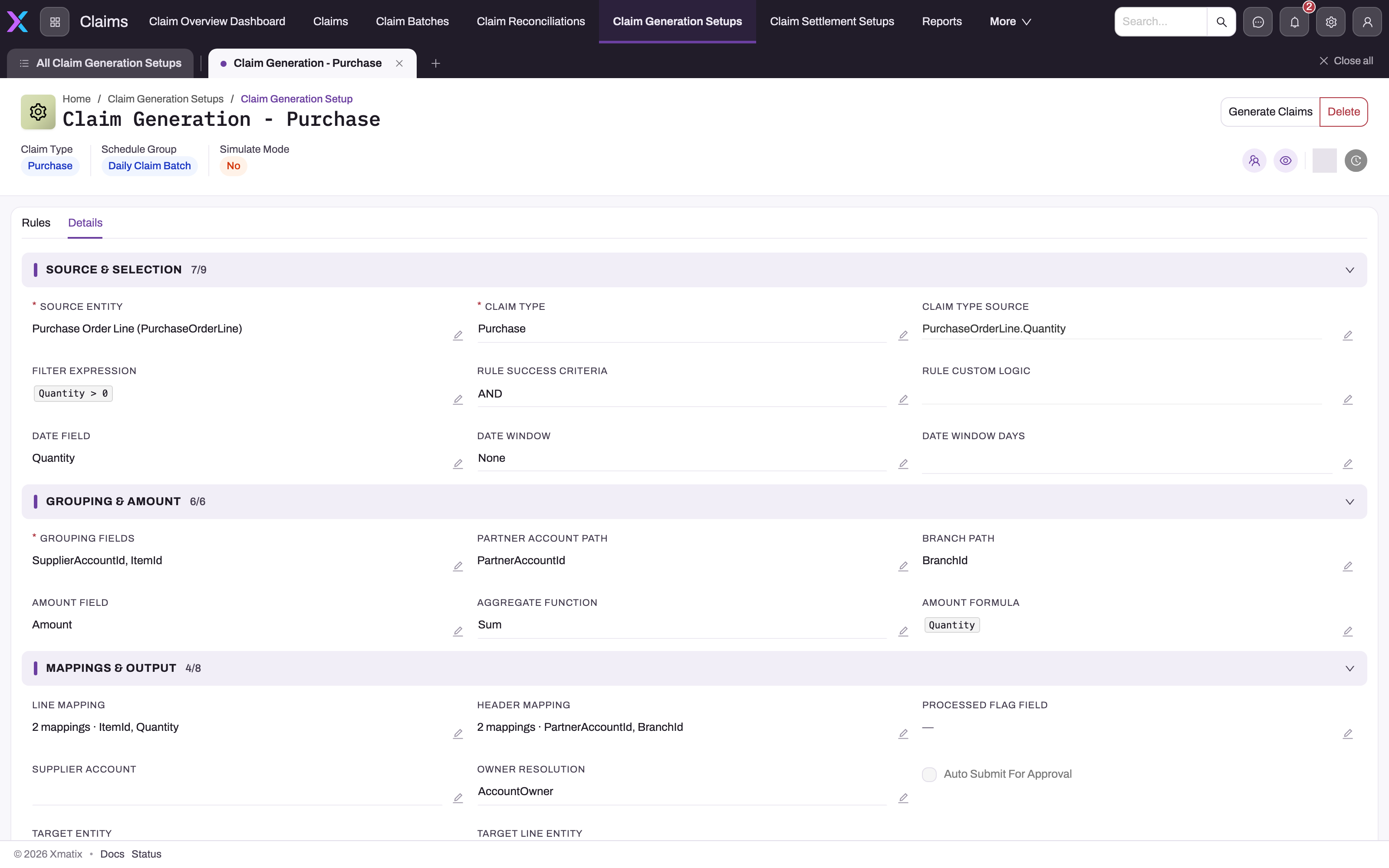Click the plus icon to add new tab
The image size is (1389, 868).
click(436, 63)
